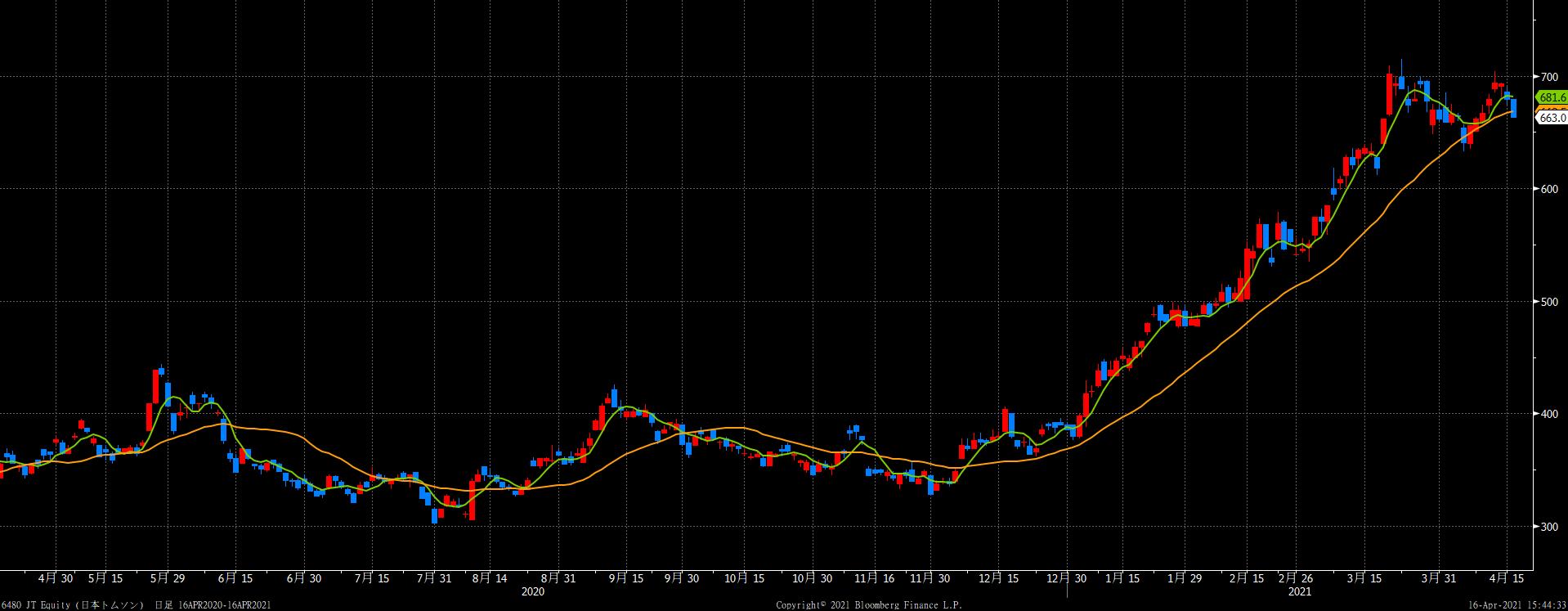
Task: Click the 2020 year label on time axis
Action: click(533, 591)
